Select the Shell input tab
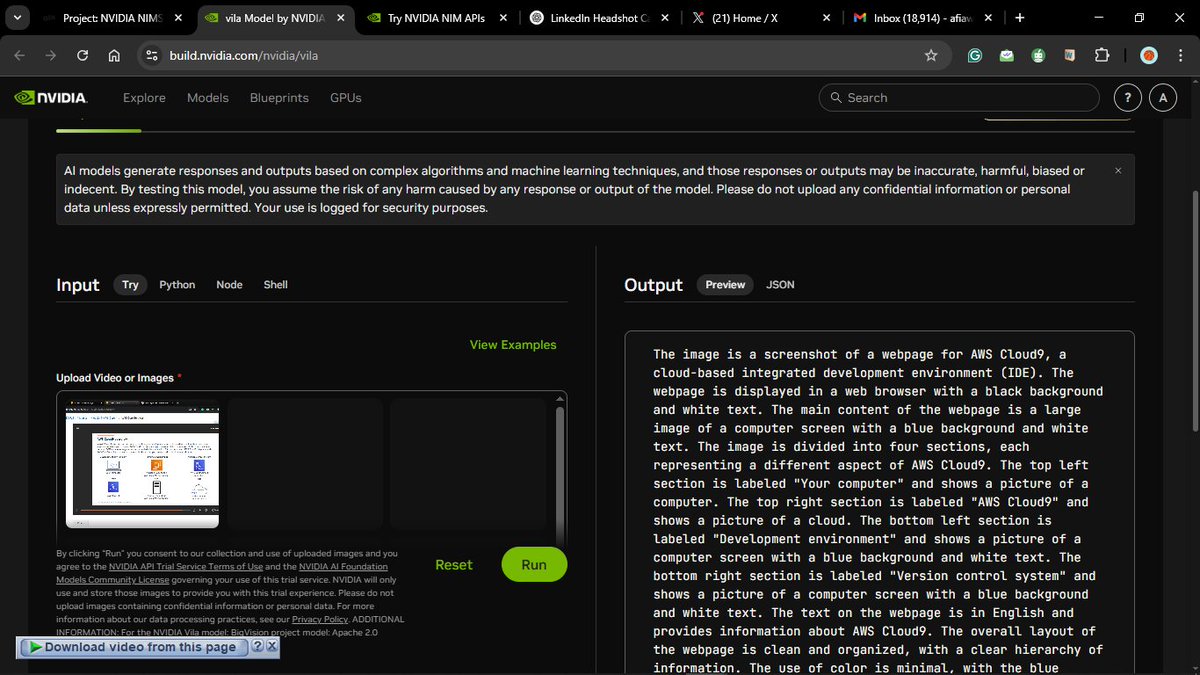The width and height of the screenshot is (1200, 675). [275, 285]
